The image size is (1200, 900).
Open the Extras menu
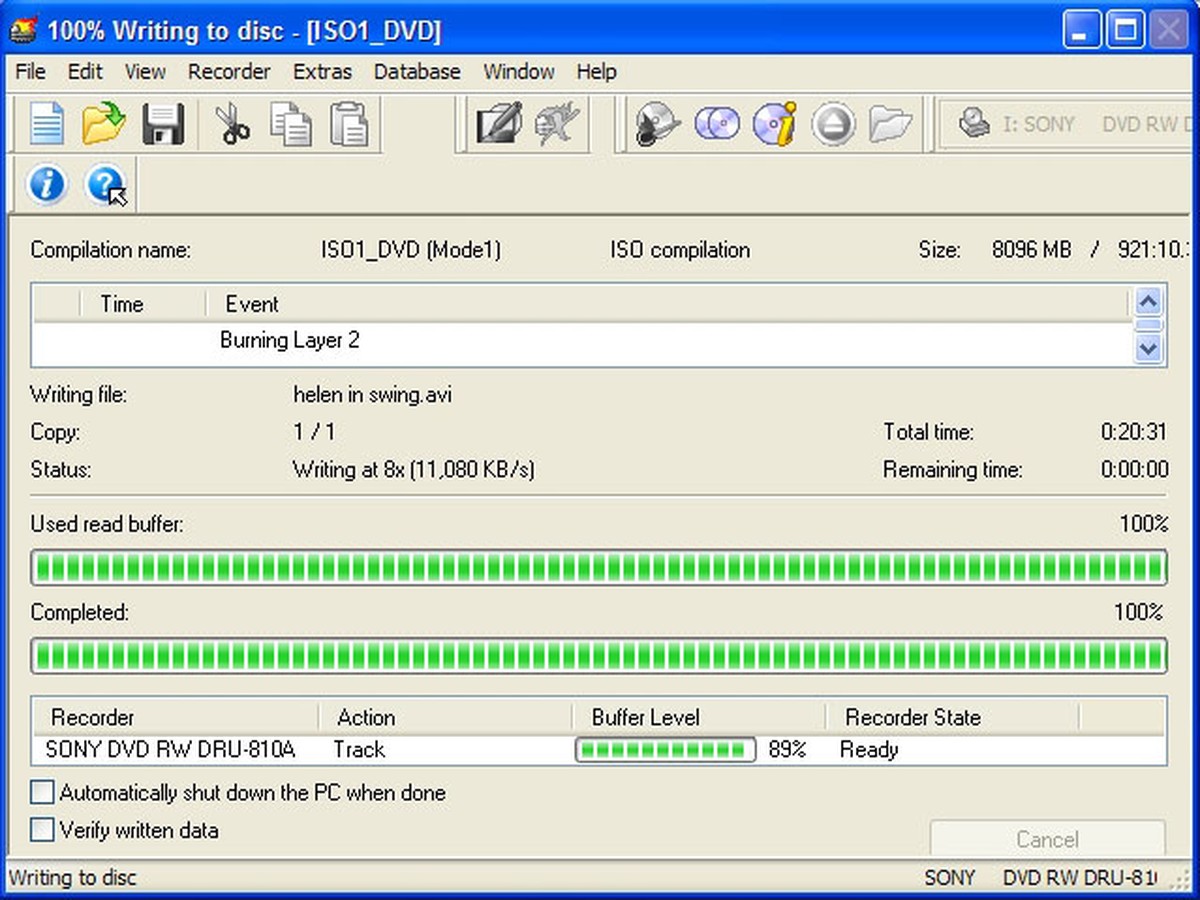click(322, 72)
